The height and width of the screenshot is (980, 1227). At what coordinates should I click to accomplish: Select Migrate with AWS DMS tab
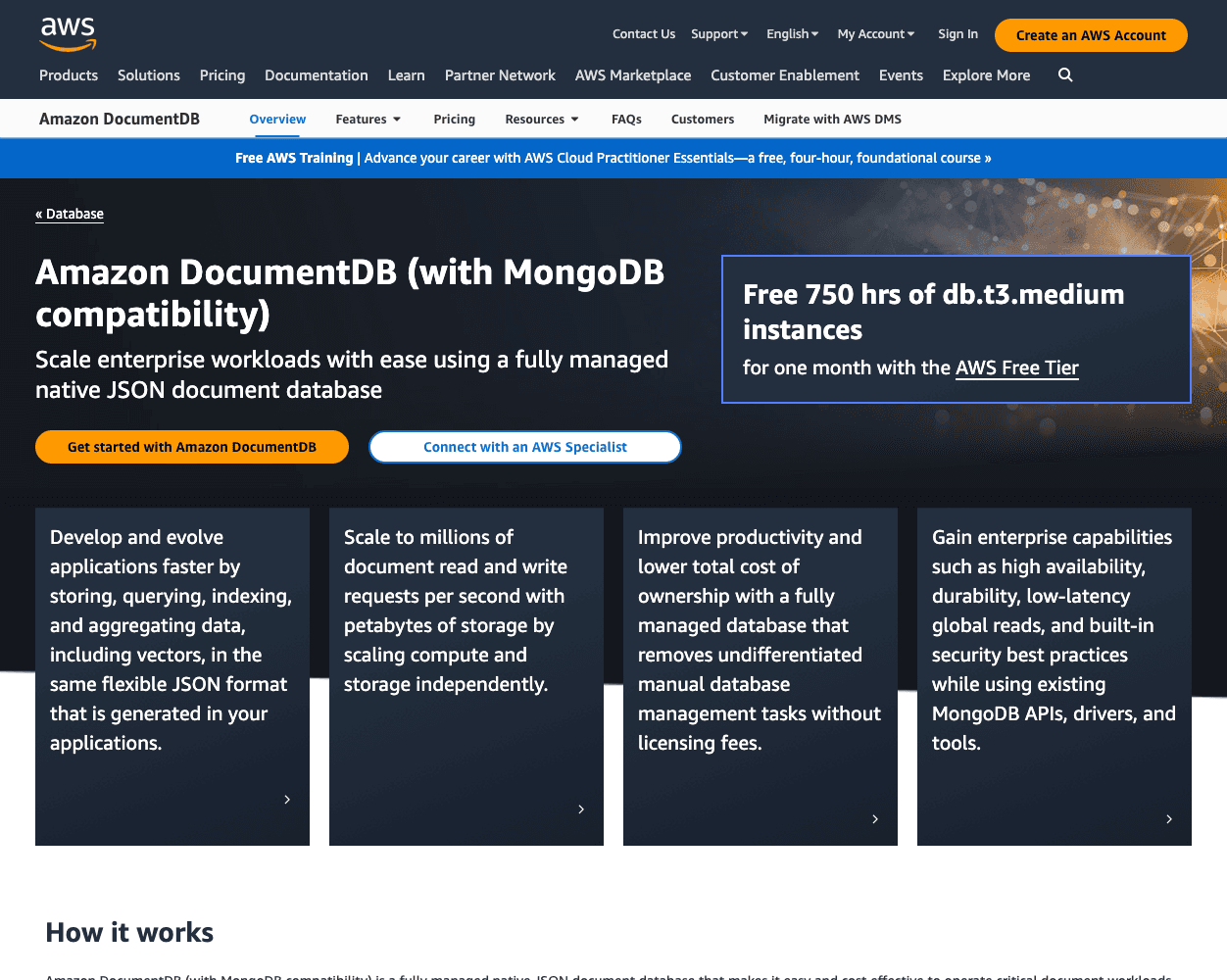[832, 120]
